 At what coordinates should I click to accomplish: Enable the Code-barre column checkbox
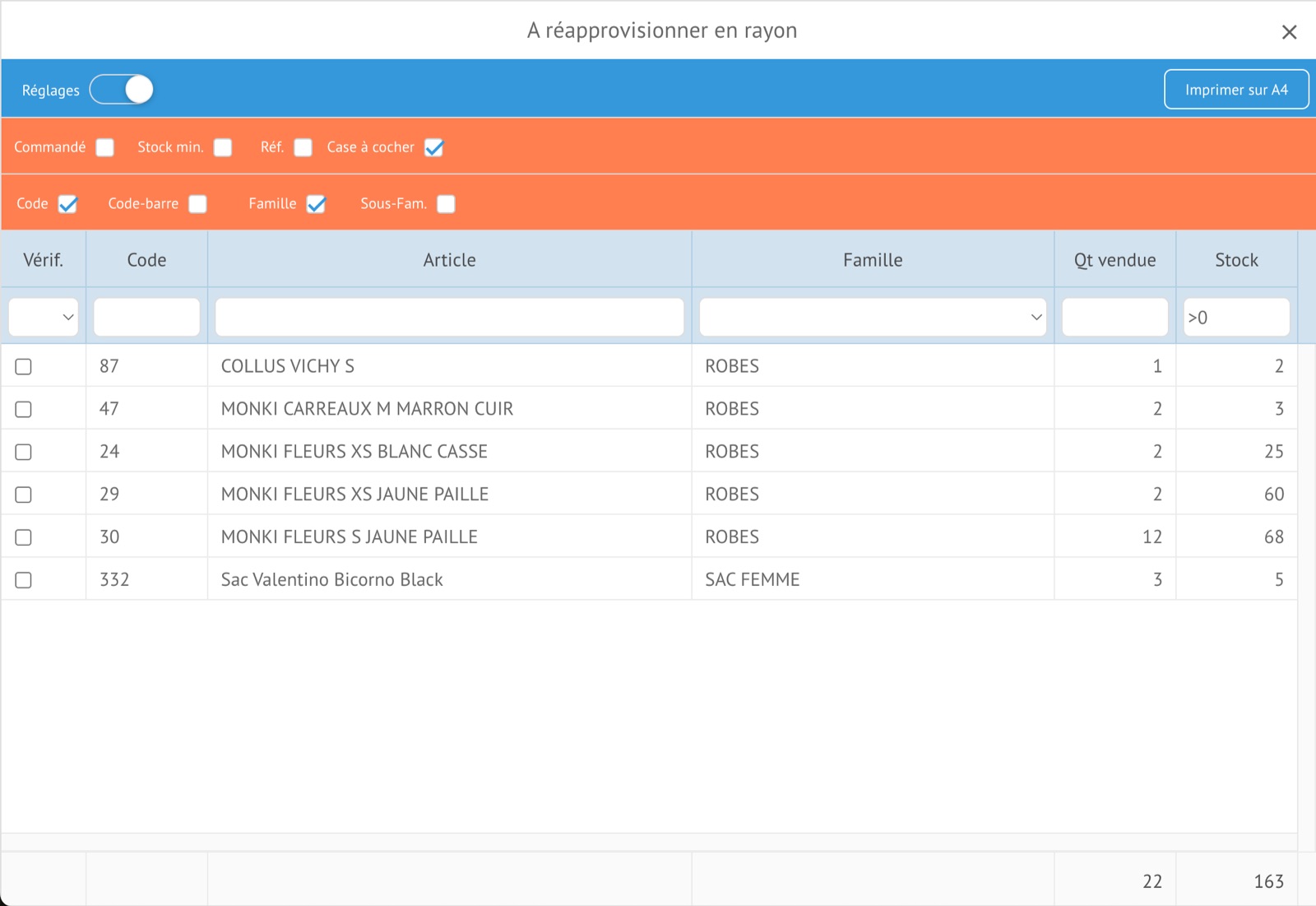(x=197, y=204)
